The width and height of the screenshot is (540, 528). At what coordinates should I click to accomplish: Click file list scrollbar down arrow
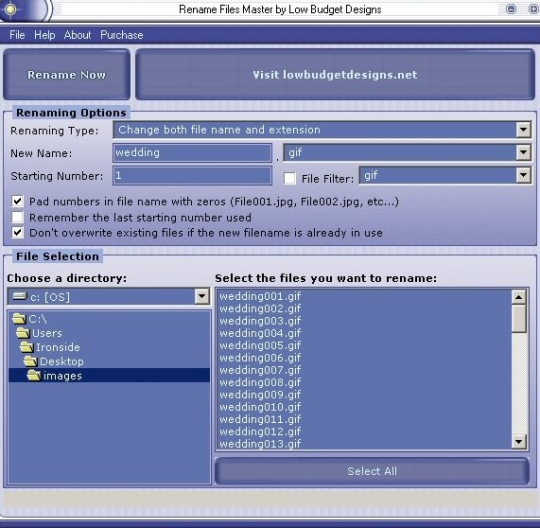(519, 441)
